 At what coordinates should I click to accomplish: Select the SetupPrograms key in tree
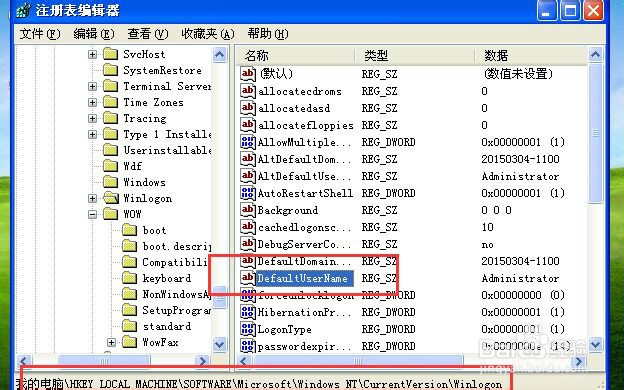[176, 310]
